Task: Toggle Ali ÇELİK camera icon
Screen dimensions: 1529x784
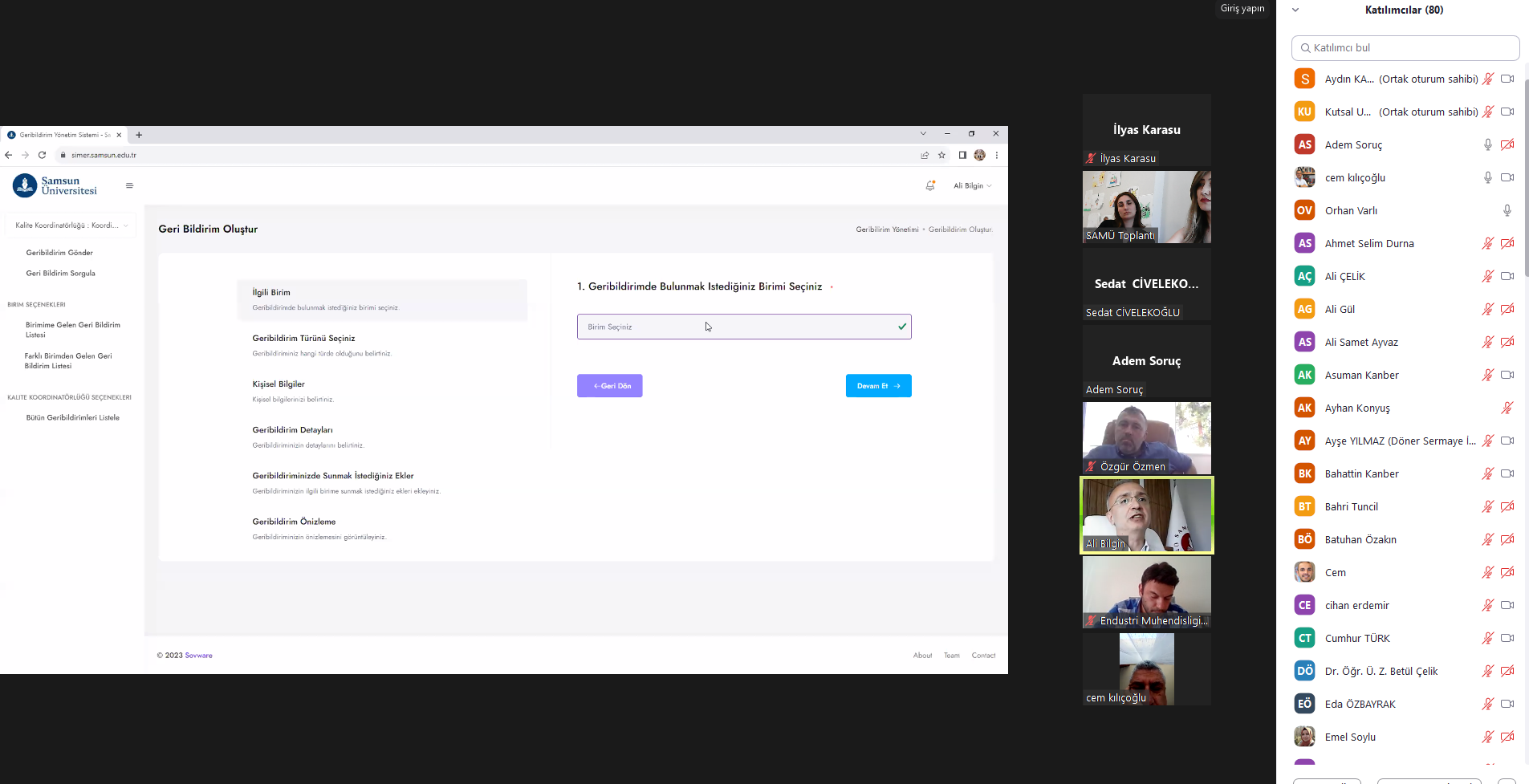Action: (x=1507, y=276)
